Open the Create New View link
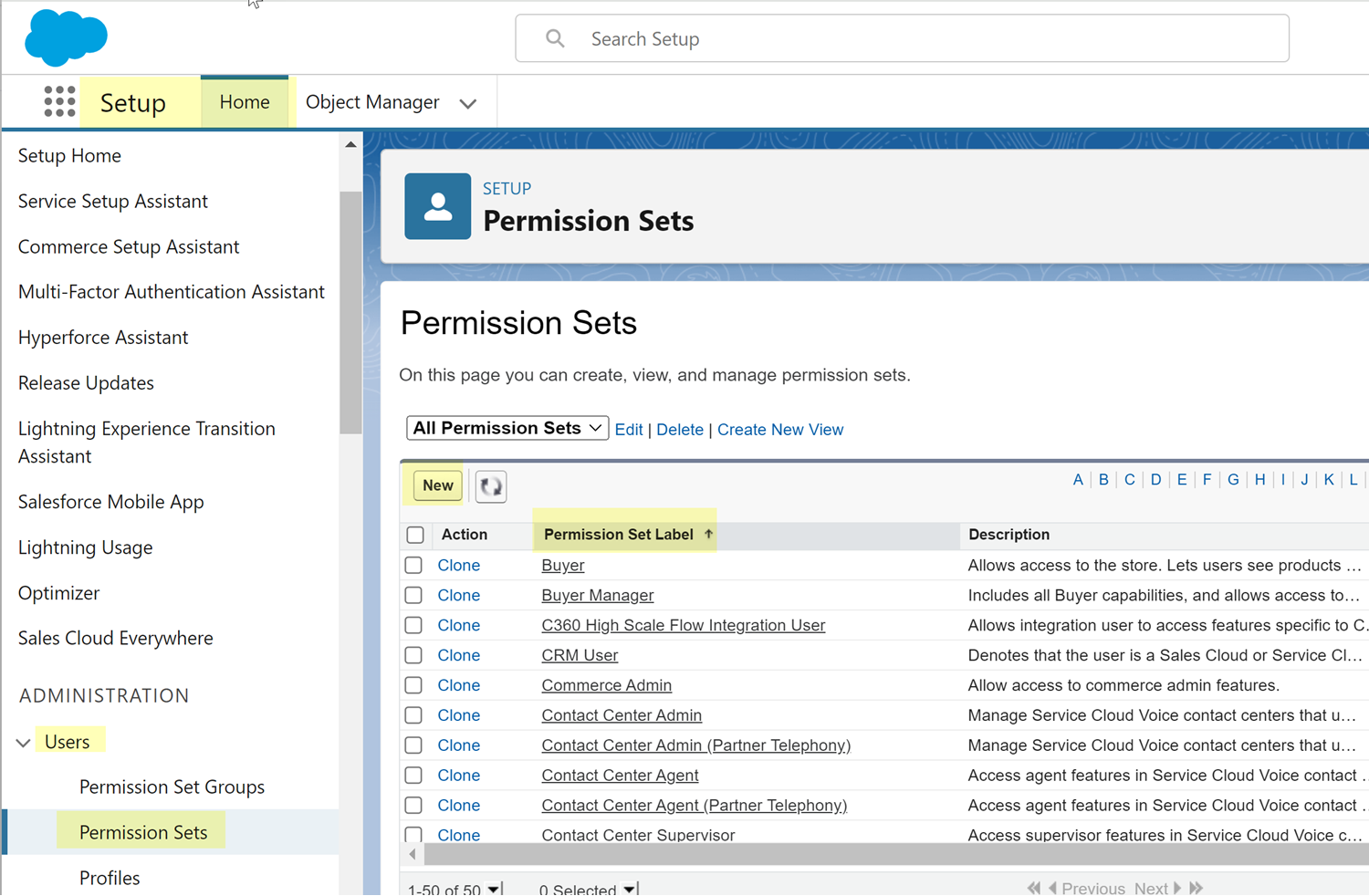The width and height of the screenshot is (1369, 896). 780,430
